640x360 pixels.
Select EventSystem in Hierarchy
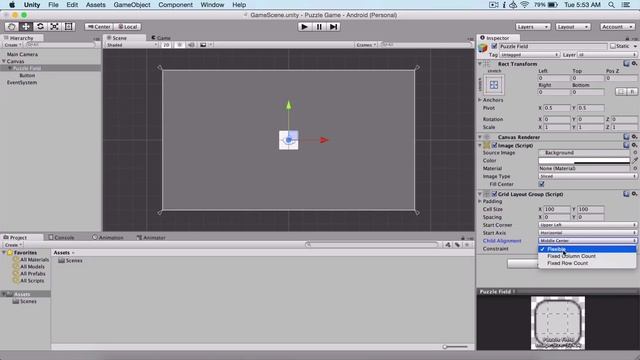pyautogui.click(x=22, y=82)
